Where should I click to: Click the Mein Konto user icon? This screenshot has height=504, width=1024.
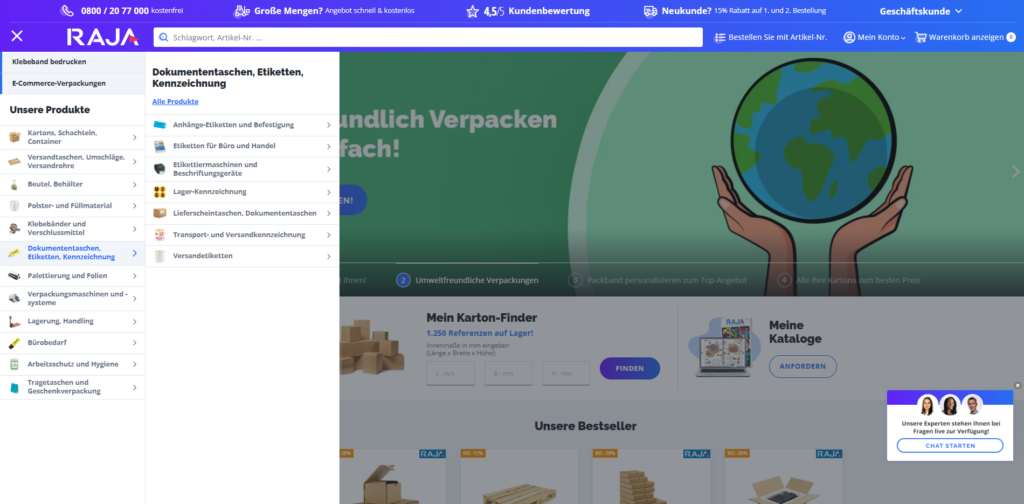[849, 37]
